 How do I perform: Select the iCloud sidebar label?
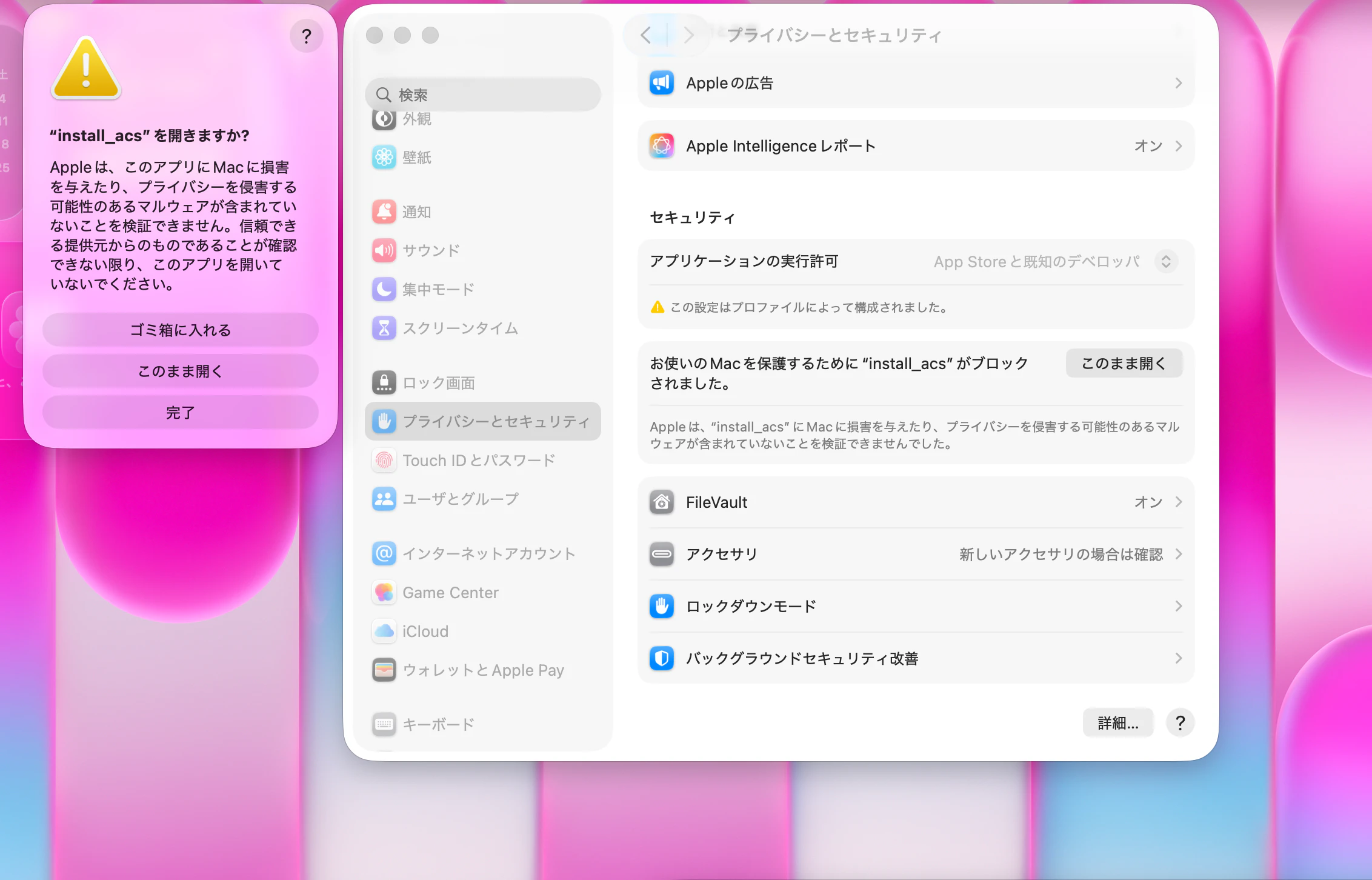(x=425, y=631)
